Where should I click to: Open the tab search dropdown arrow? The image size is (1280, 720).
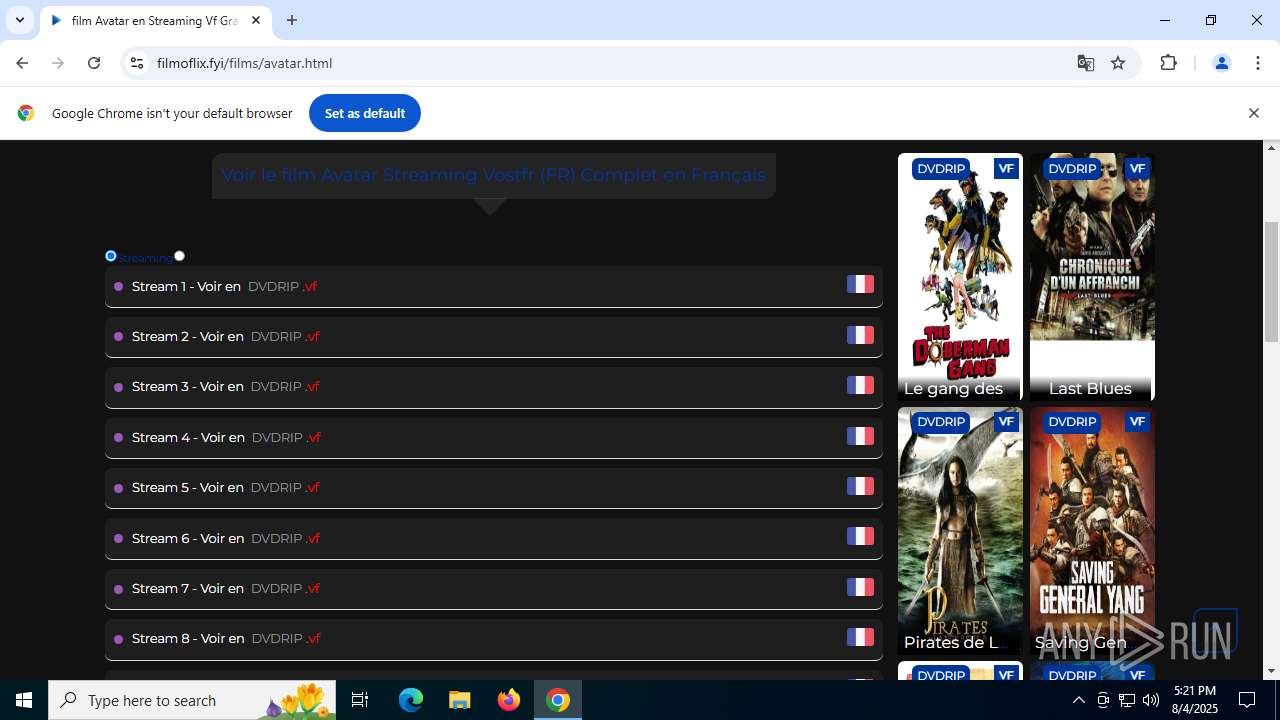[19, 20]
